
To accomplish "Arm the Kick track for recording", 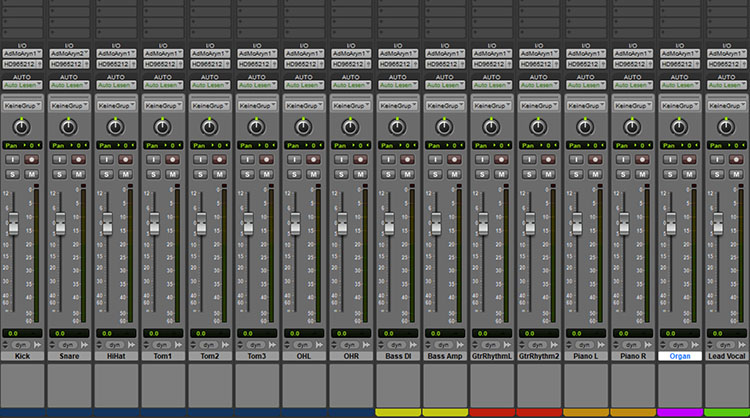I will pyautogui.click(x=32, y=160).
